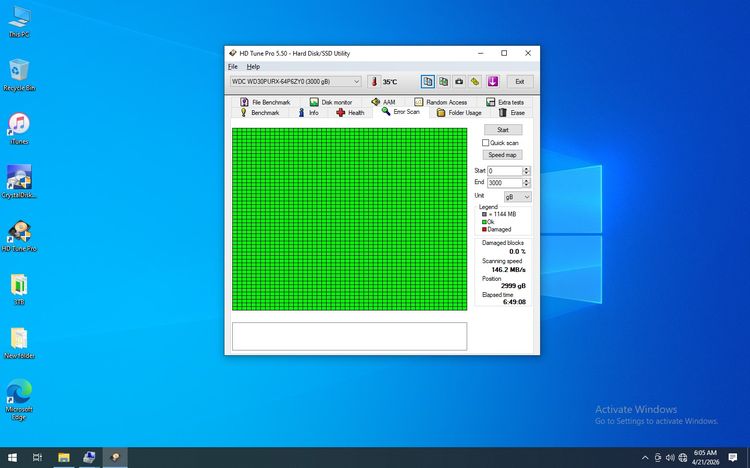Select the New folder desktop icon

[x=19, y=343]
